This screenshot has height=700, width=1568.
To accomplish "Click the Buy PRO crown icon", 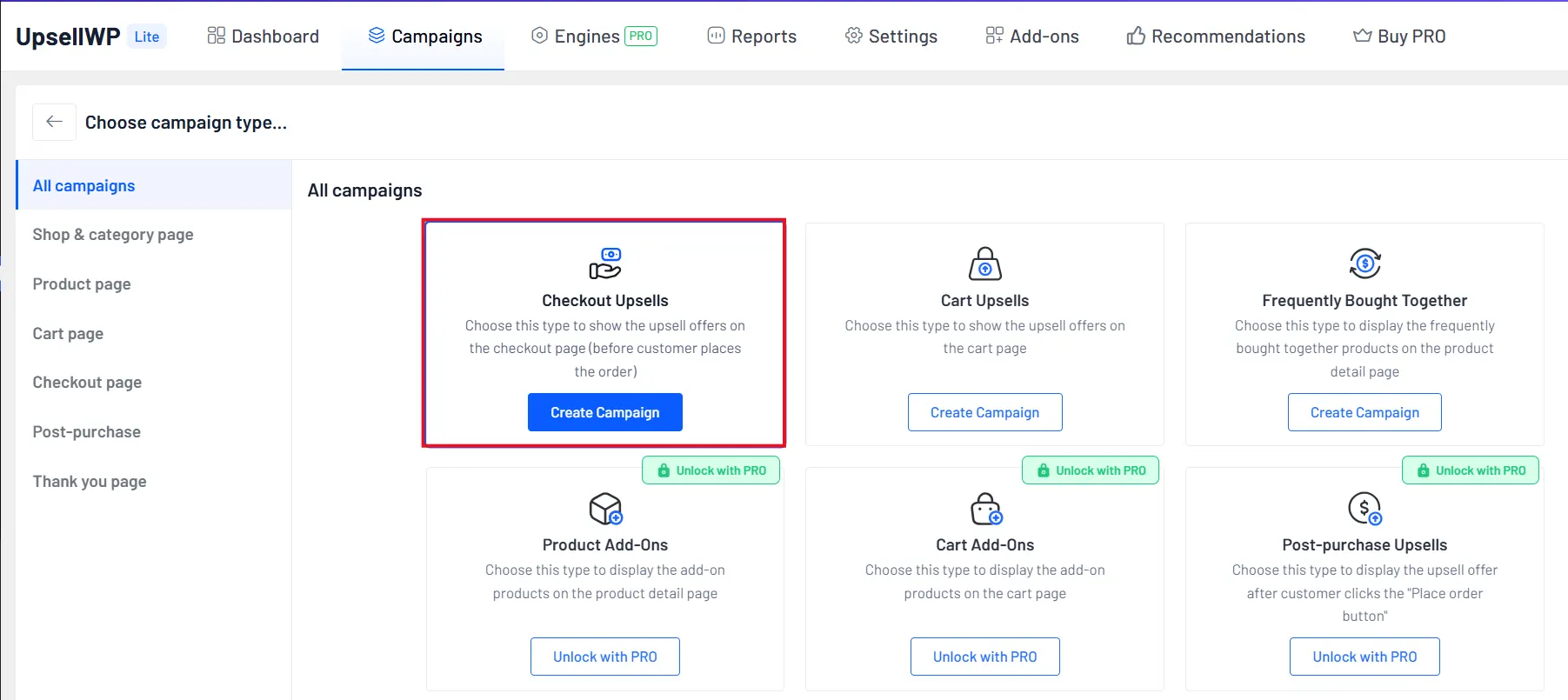I will [1363, 36].
